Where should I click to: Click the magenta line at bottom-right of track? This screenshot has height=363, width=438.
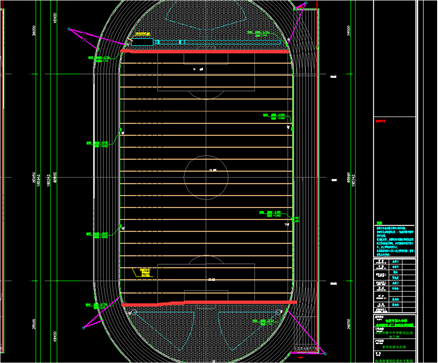point(305,332)
